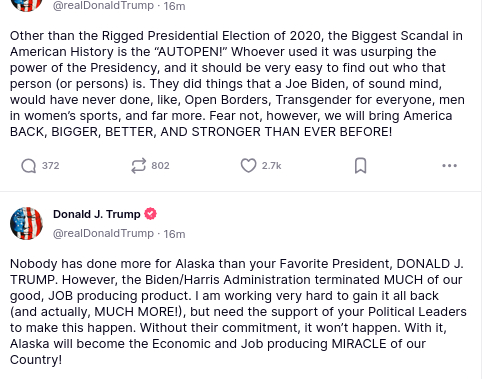Bookmark the AUTOPEN post
496x379 pixels.
coord(360,166)
